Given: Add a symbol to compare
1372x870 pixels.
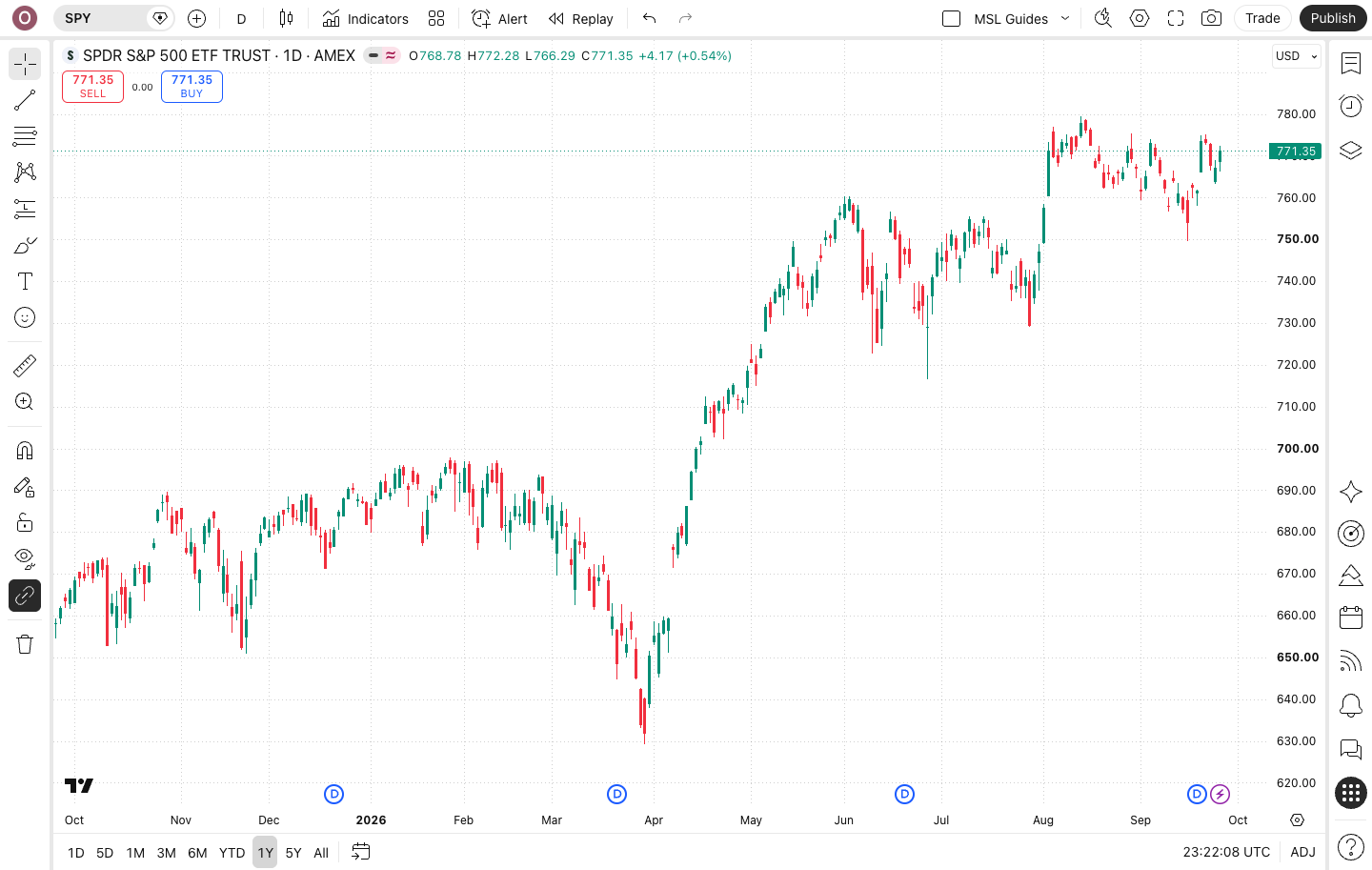Looking at the screenshot, I should [x=197, y=18].
